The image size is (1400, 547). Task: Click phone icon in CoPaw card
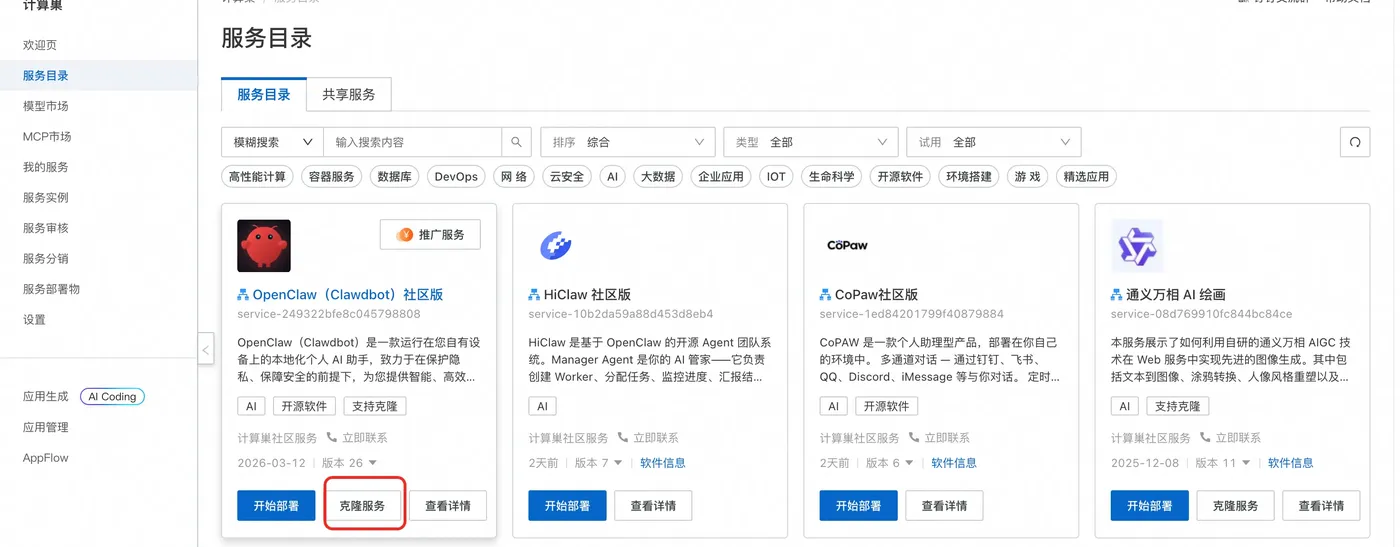pos(914,438)
